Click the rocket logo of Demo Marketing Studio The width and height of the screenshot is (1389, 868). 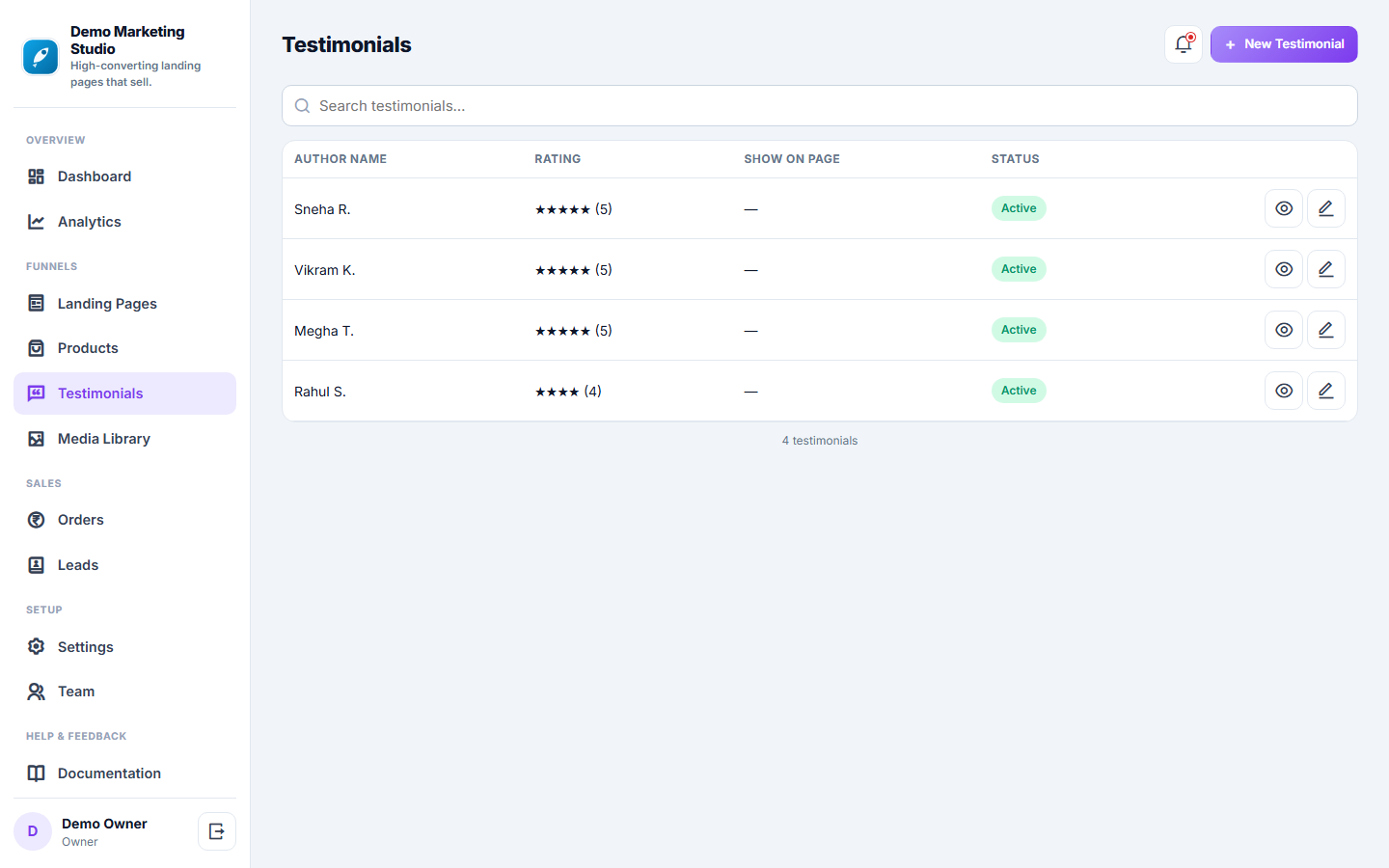click(41, 57)
